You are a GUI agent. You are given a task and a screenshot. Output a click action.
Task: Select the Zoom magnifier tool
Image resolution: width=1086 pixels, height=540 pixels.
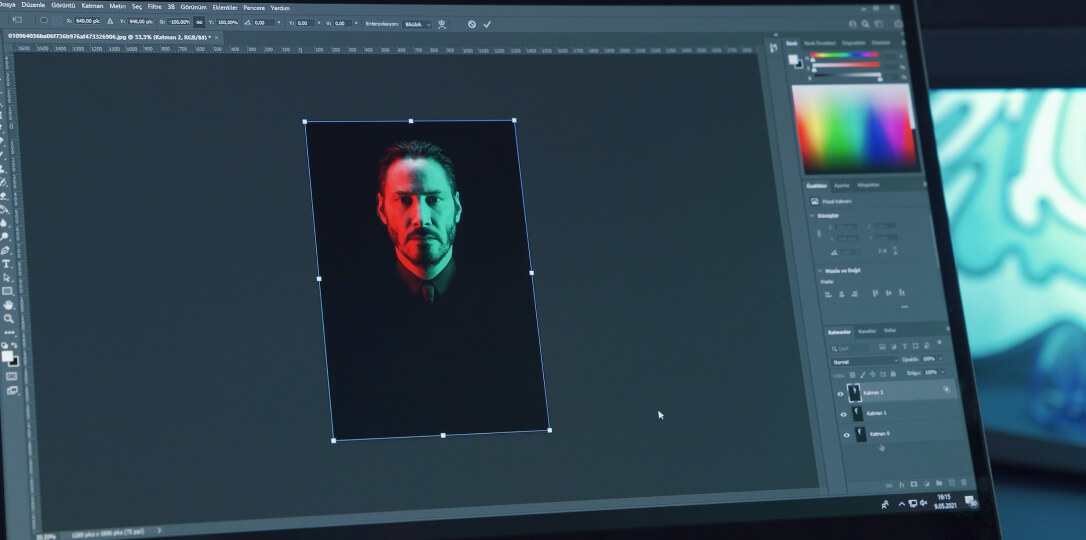(9, 318)
